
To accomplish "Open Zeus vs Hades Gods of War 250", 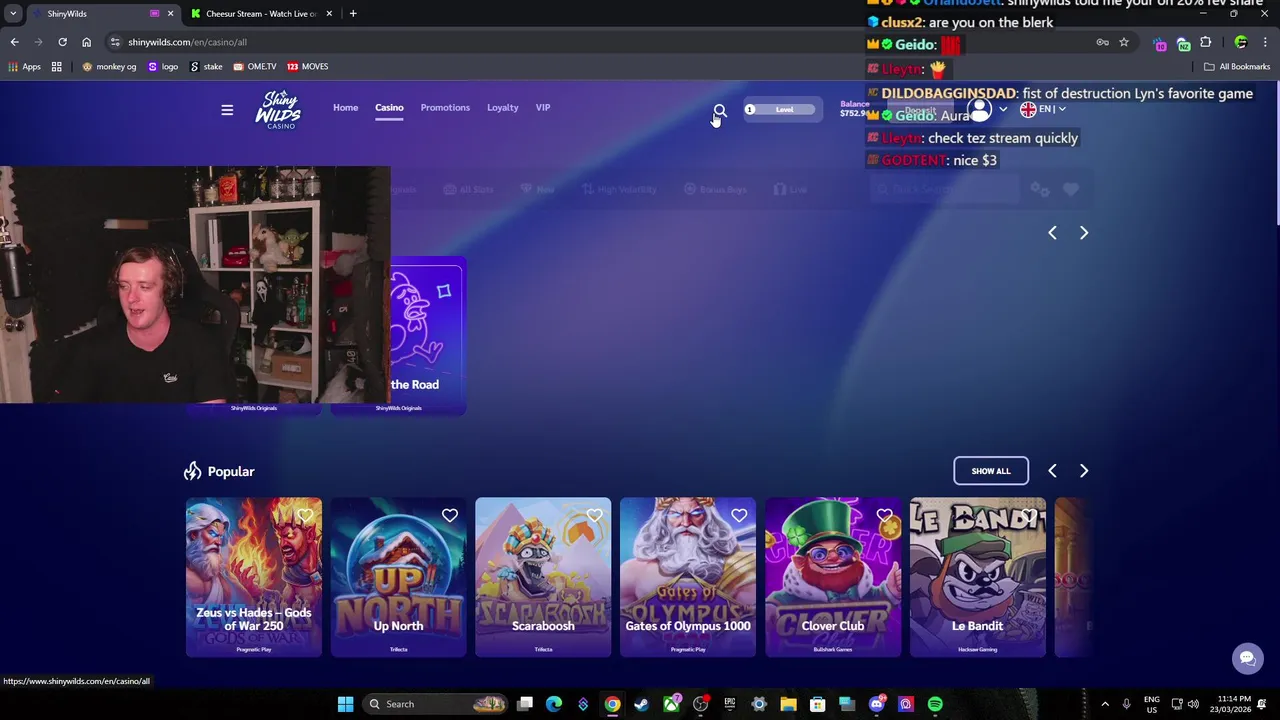I will 254,577.
